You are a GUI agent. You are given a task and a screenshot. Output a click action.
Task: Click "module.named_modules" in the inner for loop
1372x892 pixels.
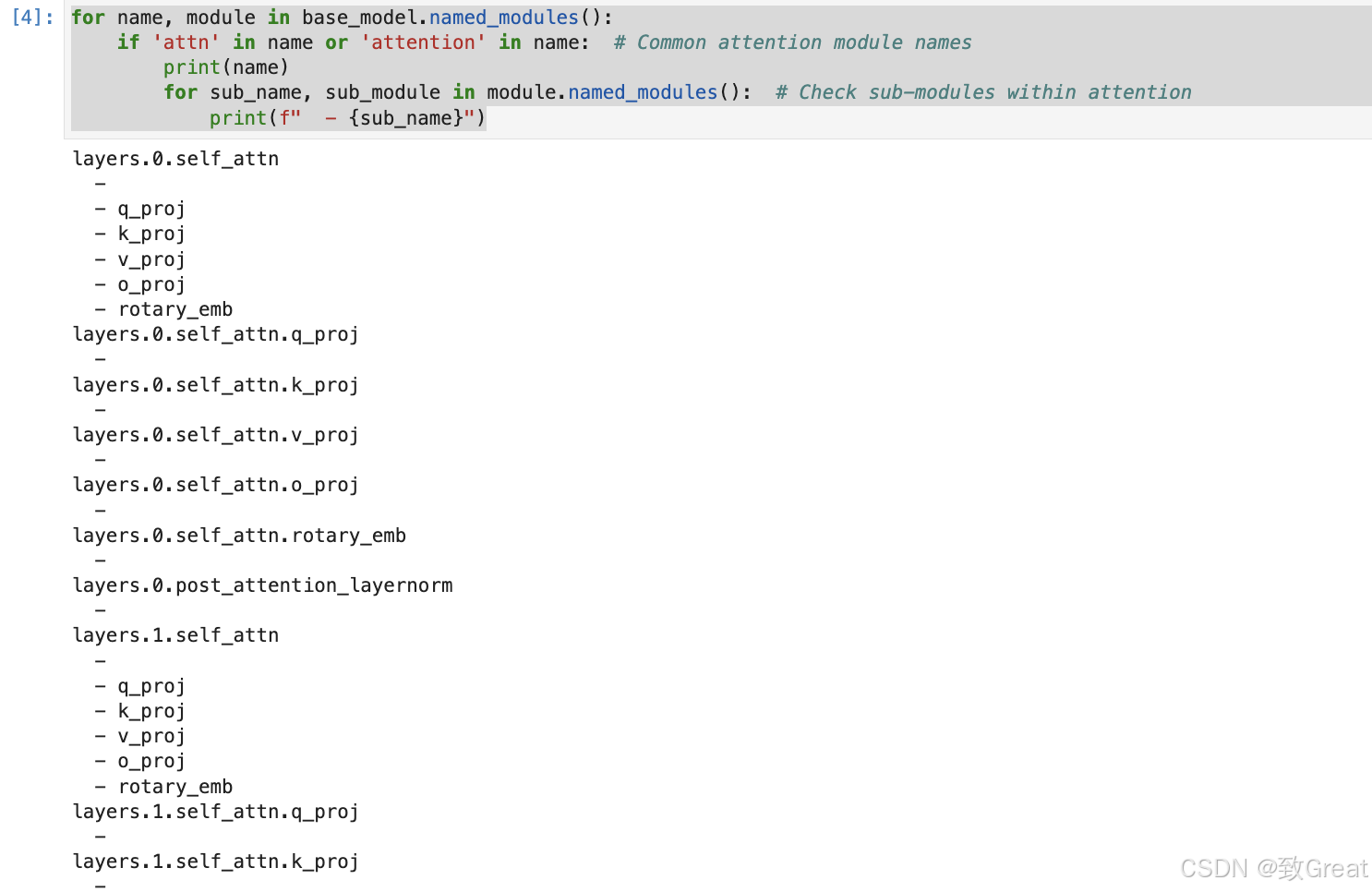tap(602, 92)
